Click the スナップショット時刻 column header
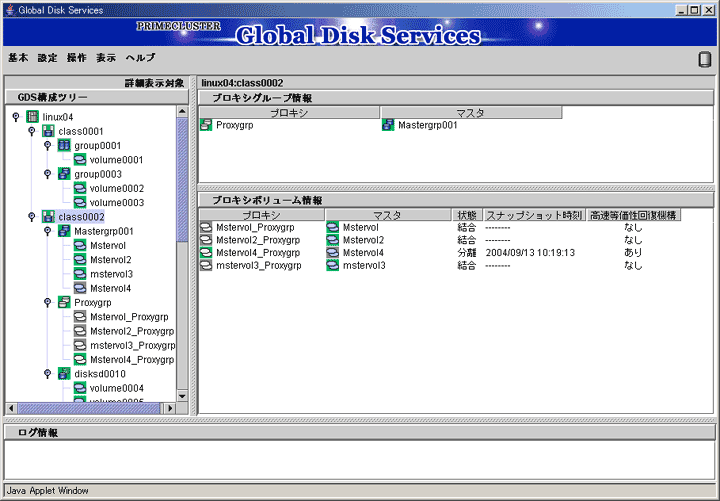720x501 pixels. 534,215
